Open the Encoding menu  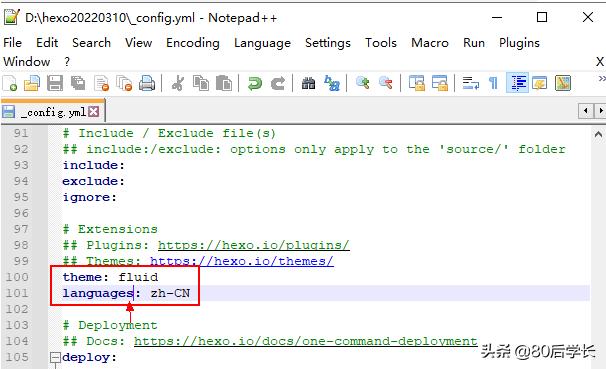[193, 43]
